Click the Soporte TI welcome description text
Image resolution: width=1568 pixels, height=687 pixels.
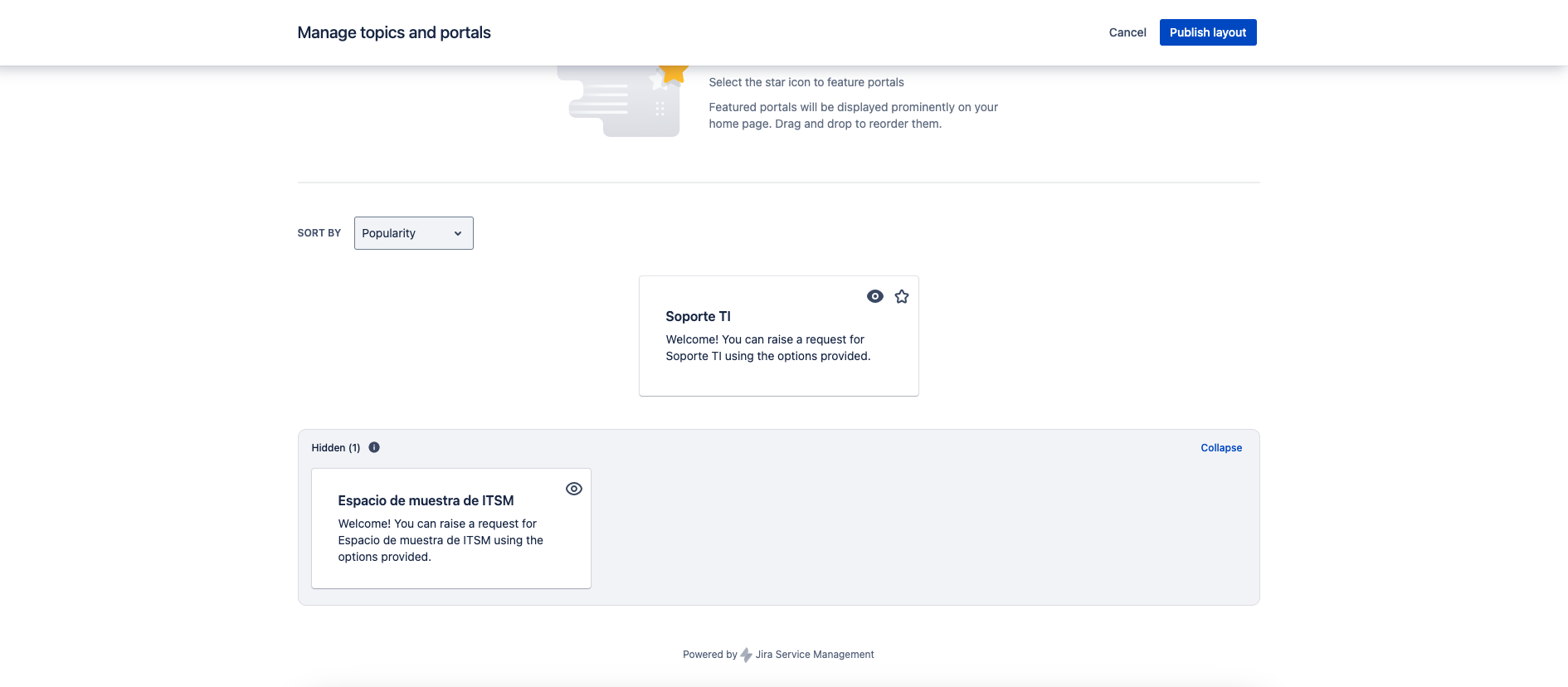tap(767, 348)
